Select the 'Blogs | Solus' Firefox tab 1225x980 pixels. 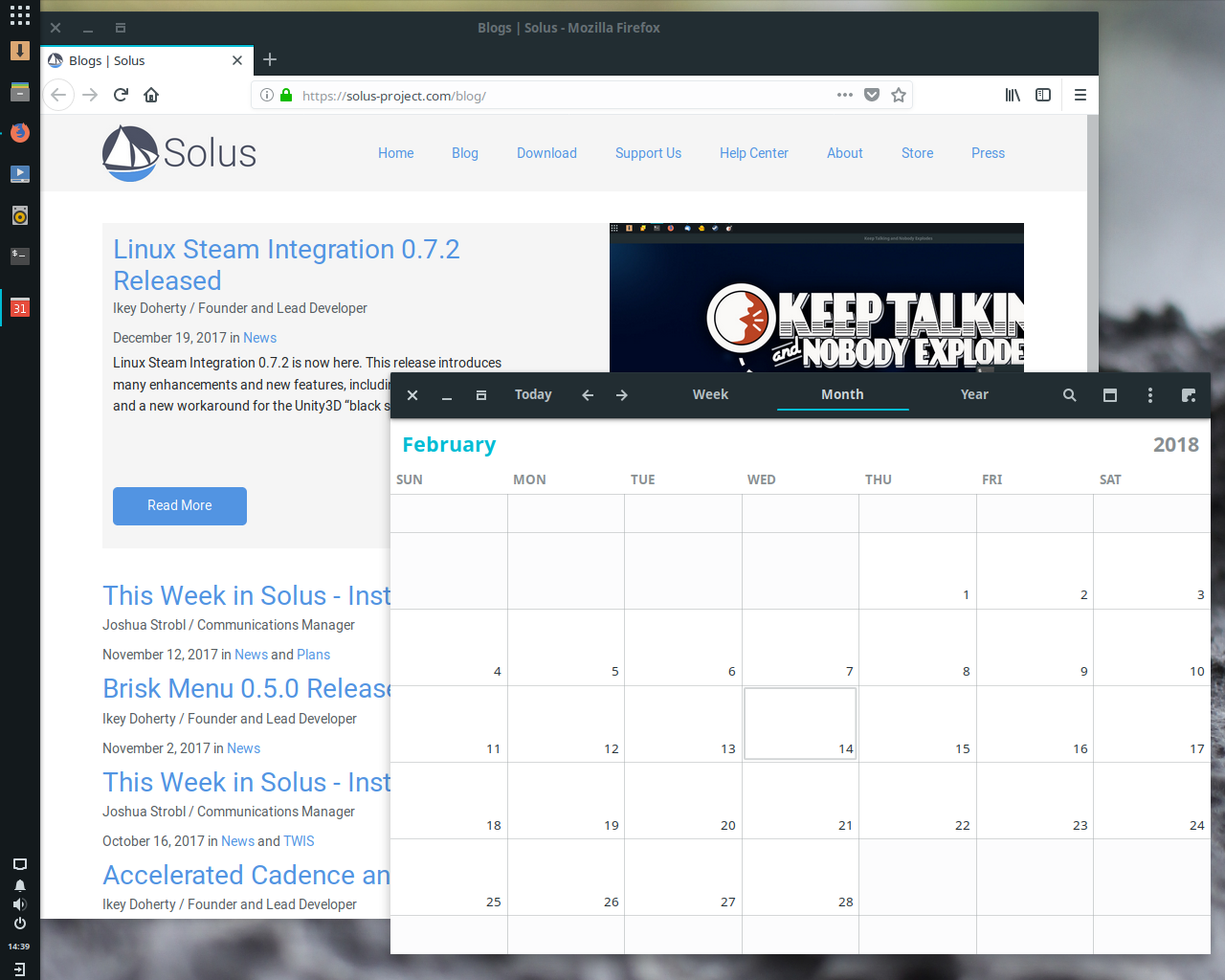[147, 60]
